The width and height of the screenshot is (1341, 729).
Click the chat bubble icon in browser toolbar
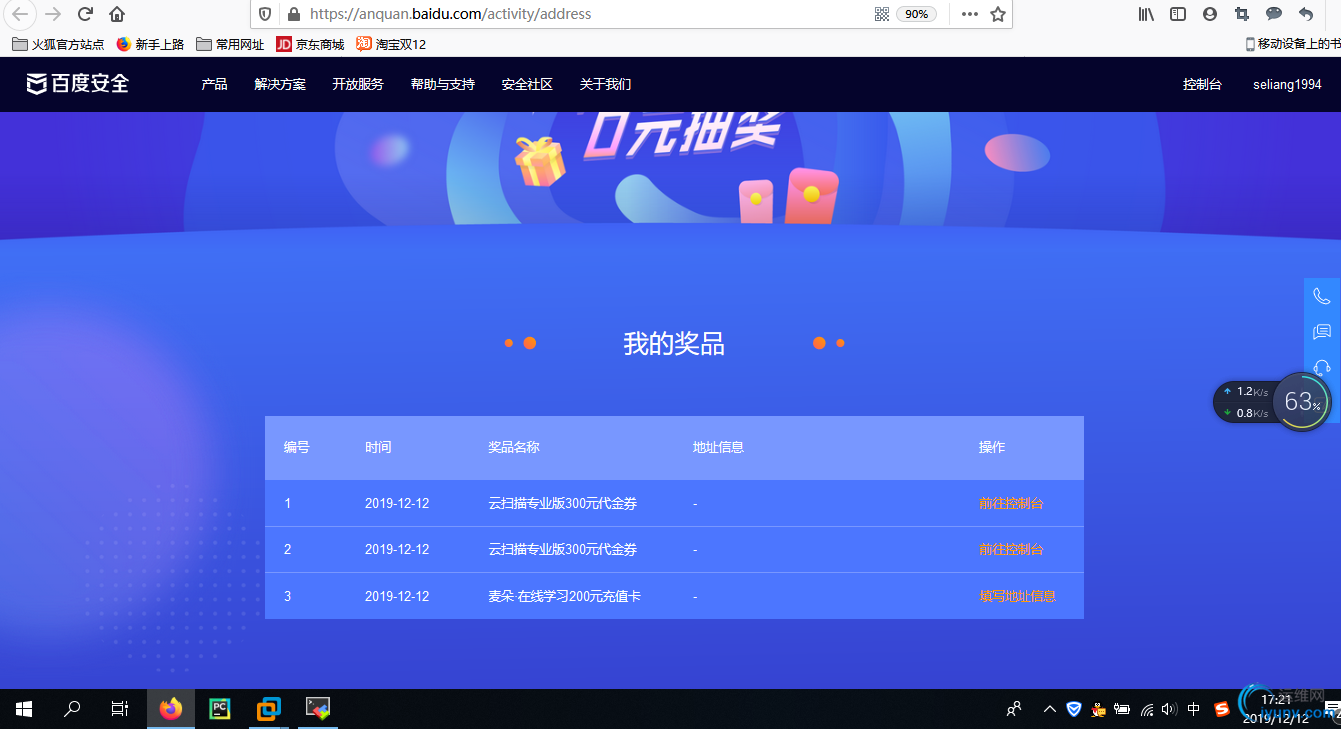click(x=1274, y=14)
